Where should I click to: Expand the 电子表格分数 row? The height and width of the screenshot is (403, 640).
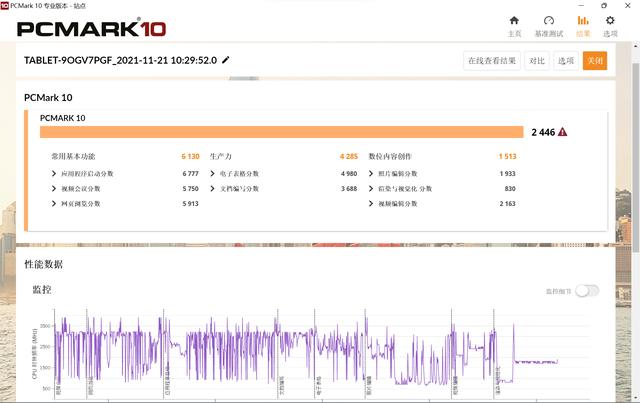point(213,173)
